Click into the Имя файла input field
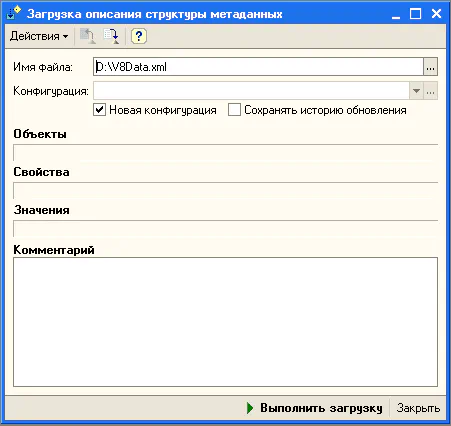 pos(258,67)
